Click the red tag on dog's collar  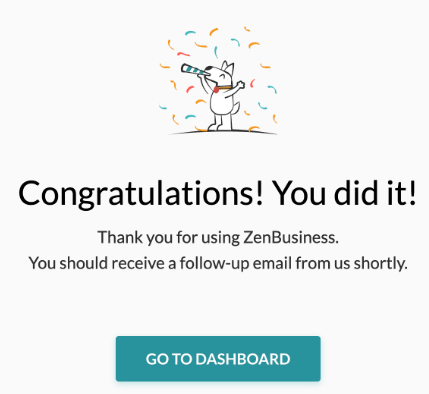point(216,90)
